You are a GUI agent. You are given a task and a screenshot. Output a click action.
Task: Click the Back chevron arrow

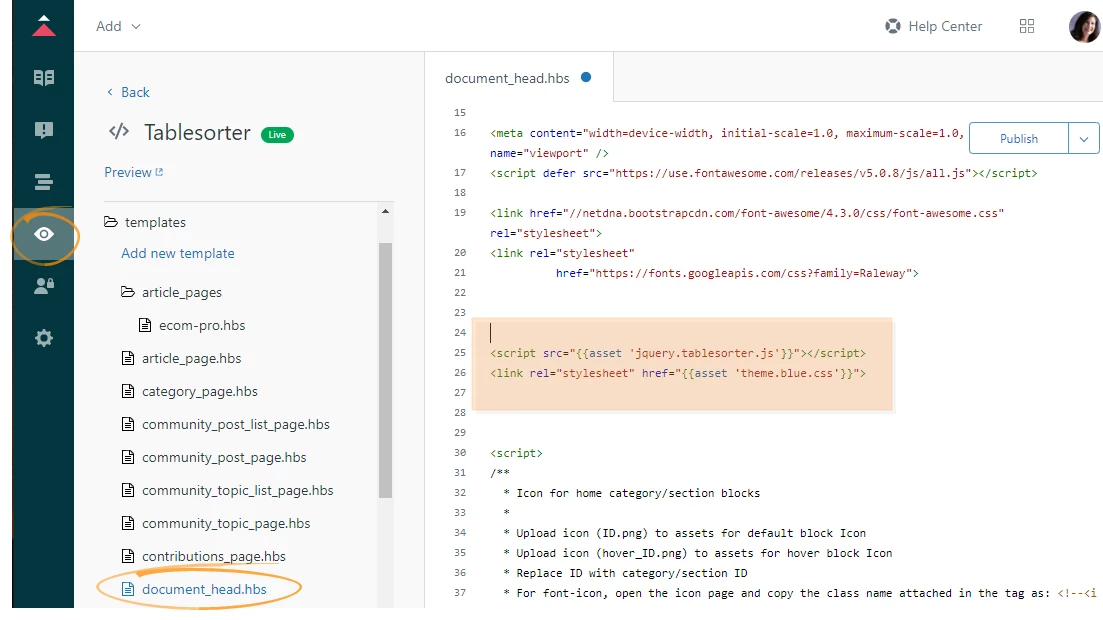pos(110,92)
